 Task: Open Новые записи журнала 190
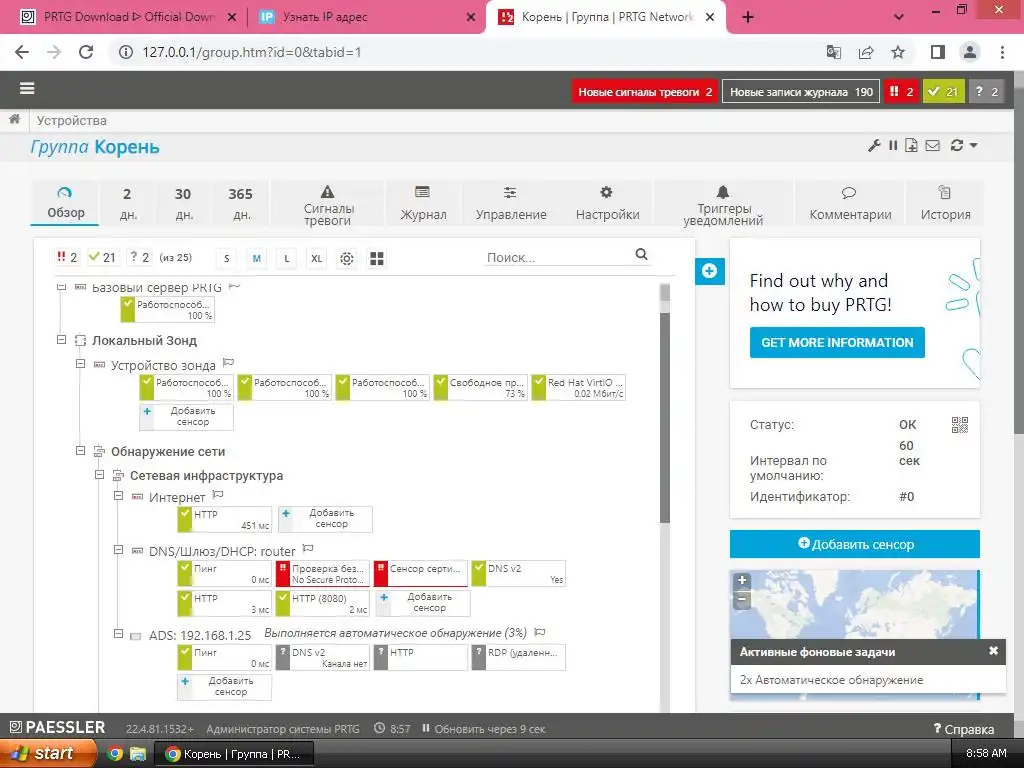[801, 92]
